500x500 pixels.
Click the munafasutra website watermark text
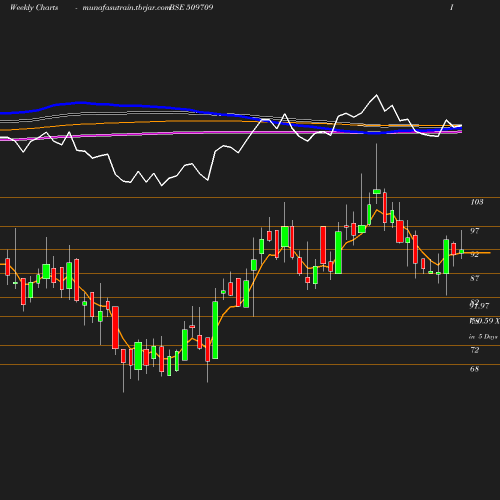coord(127,8)
